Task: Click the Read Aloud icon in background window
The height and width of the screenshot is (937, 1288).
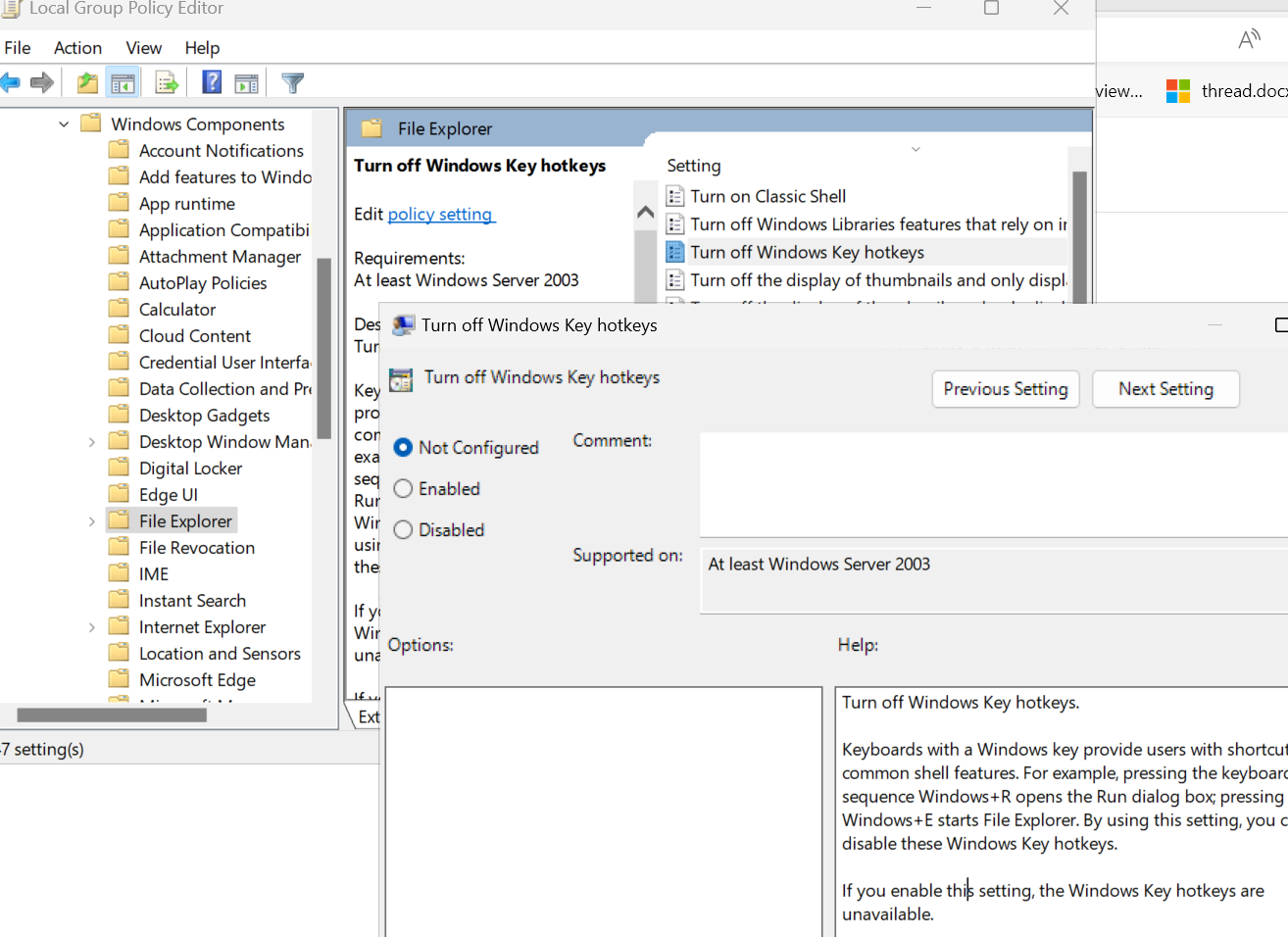Action: coord(1249,40)
